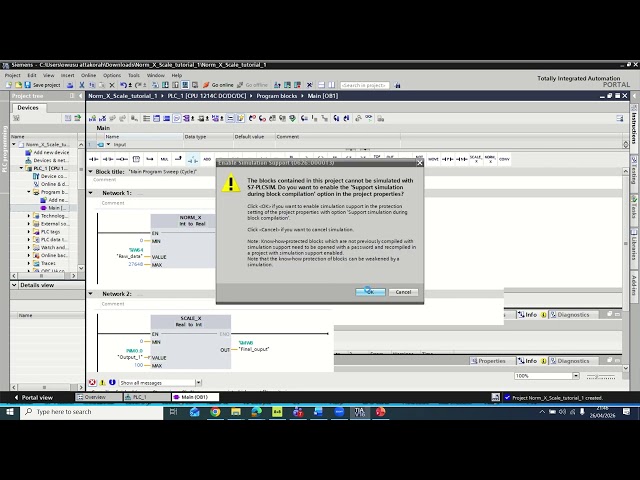Insert a normally open contact instruction
Screen dimensions: 640x480
pos(93,159)
